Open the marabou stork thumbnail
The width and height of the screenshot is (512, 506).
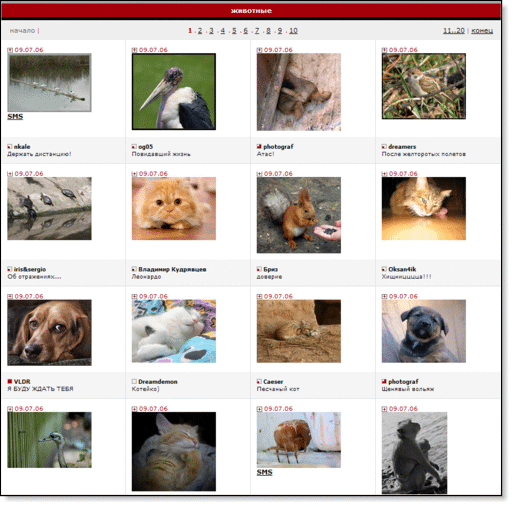[174, 91]
